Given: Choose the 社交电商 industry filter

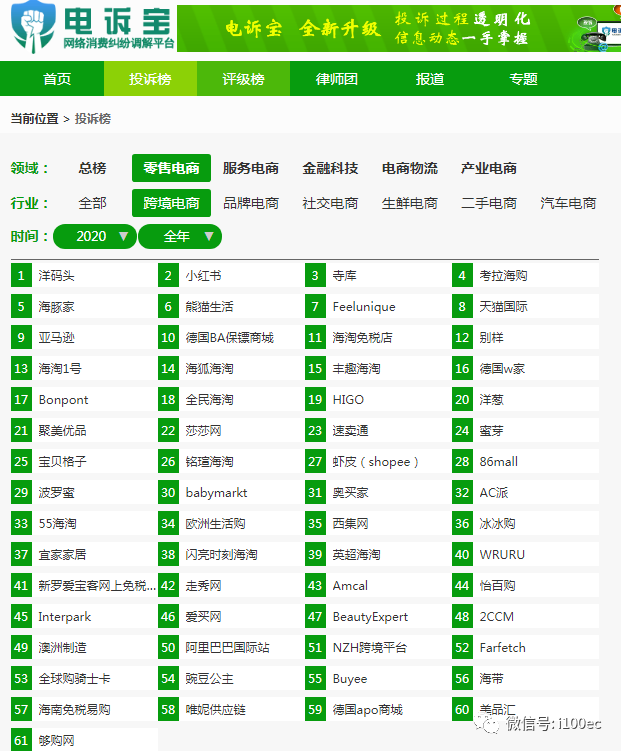Looking at the screenshot, I should coord(330,203).
